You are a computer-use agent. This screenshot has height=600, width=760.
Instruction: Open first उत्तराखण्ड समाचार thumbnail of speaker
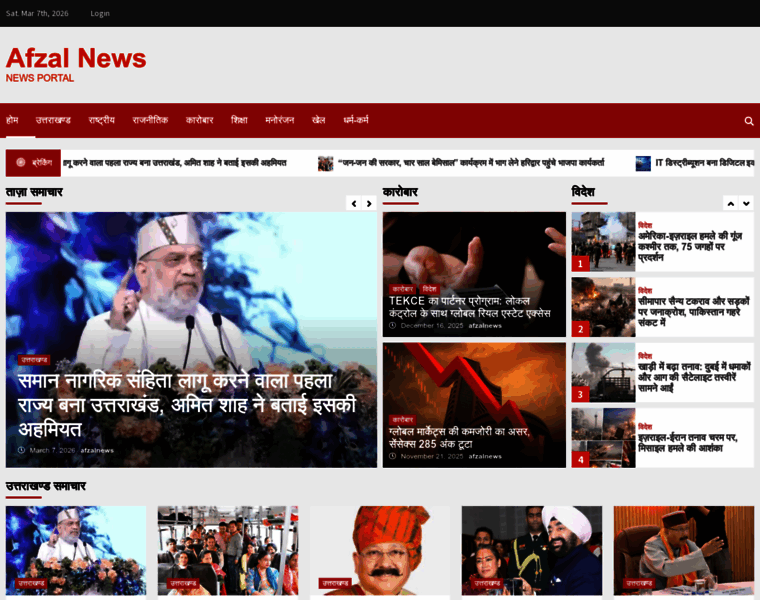coord(76,551)
